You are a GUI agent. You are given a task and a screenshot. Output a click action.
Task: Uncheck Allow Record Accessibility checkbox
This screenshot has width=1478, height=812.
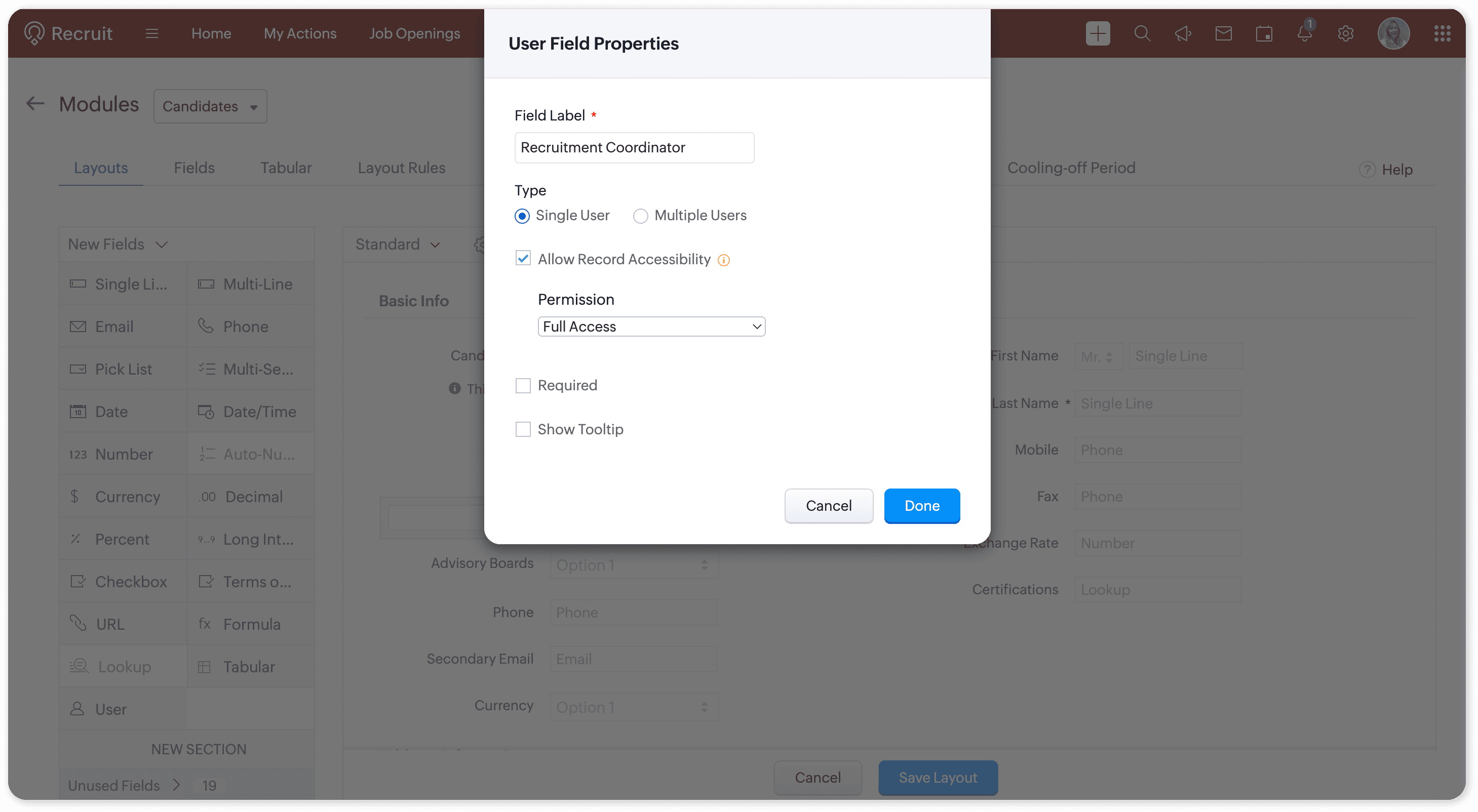(x=523, y=259)
